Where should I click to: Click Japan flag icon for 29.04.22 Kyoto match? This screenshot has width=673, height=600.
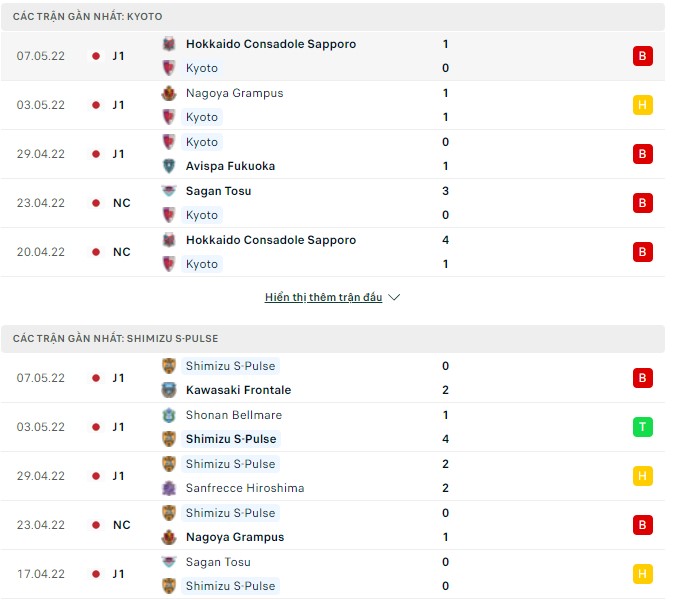tap(96, 154)
